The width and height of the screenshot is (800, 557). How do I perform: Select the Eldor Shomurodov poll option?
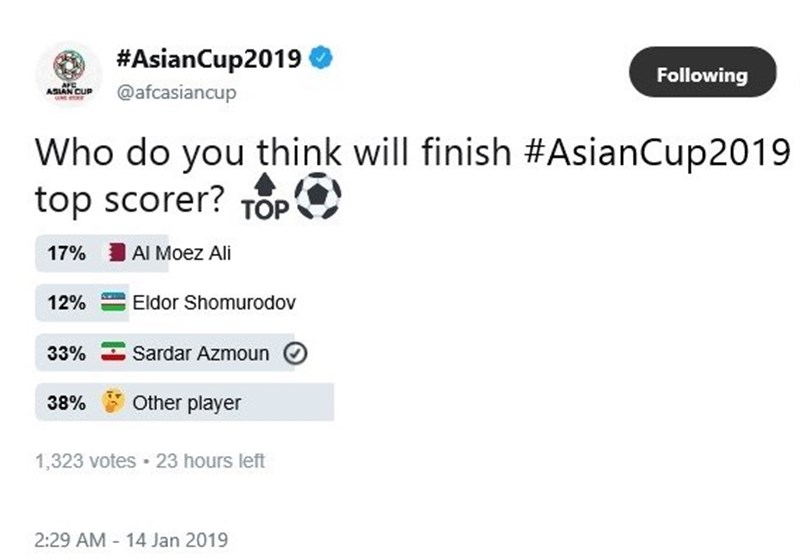pyautogui.click(x=214, y=303)
